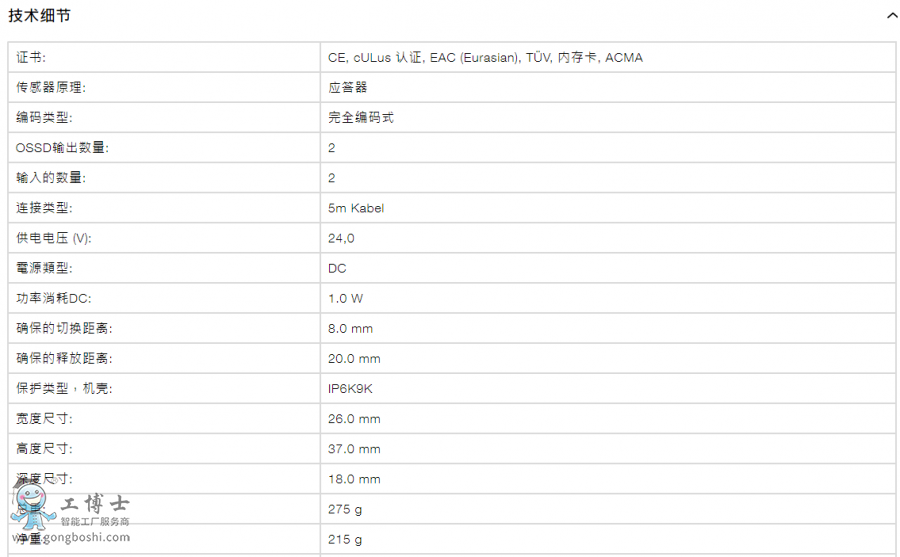900x557 pixels.
Task: Select the DC power type value
Action: click(337, 268)
